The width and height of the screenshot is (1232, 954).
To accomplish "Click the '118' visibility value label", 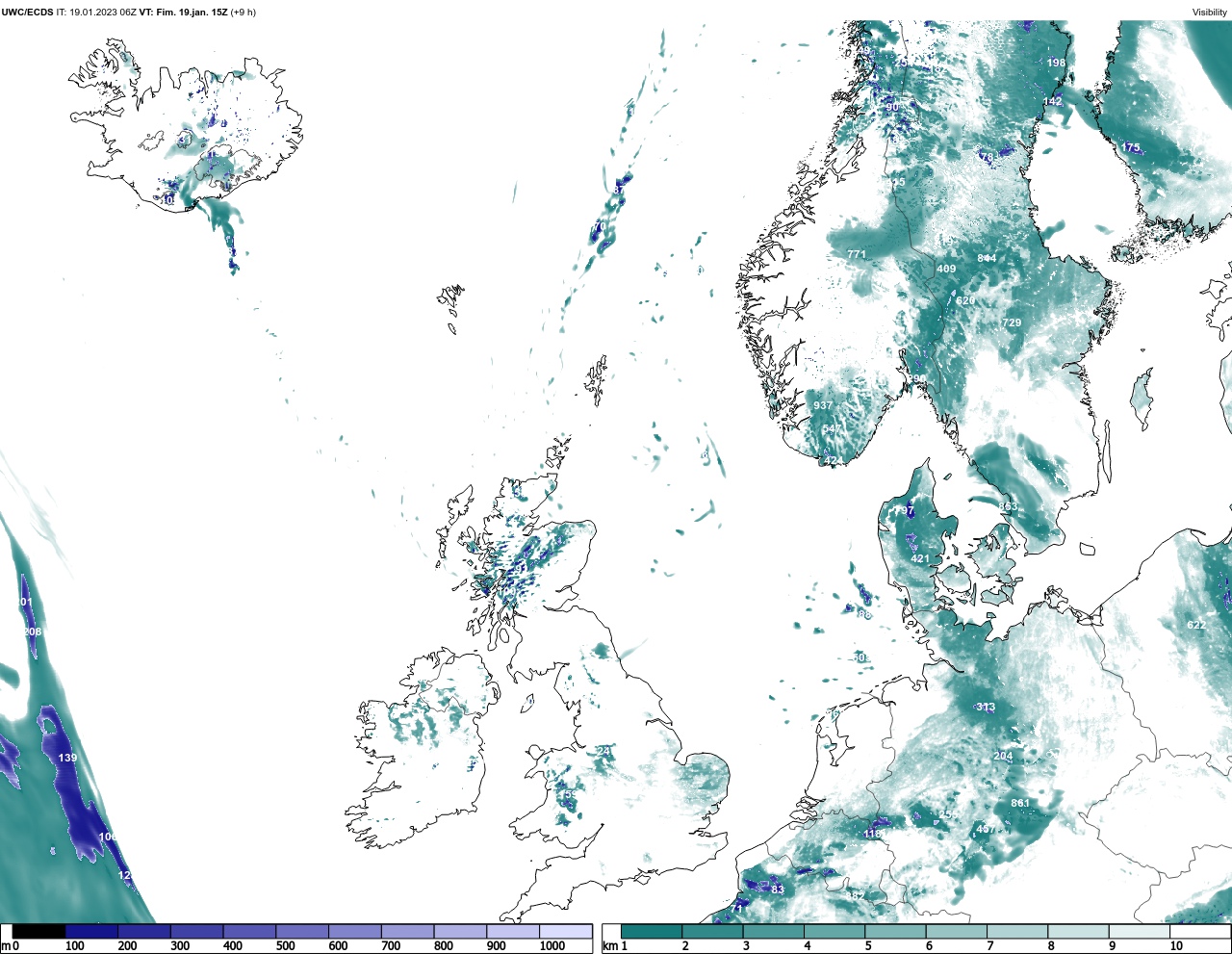I will click(x=873, y=834).
